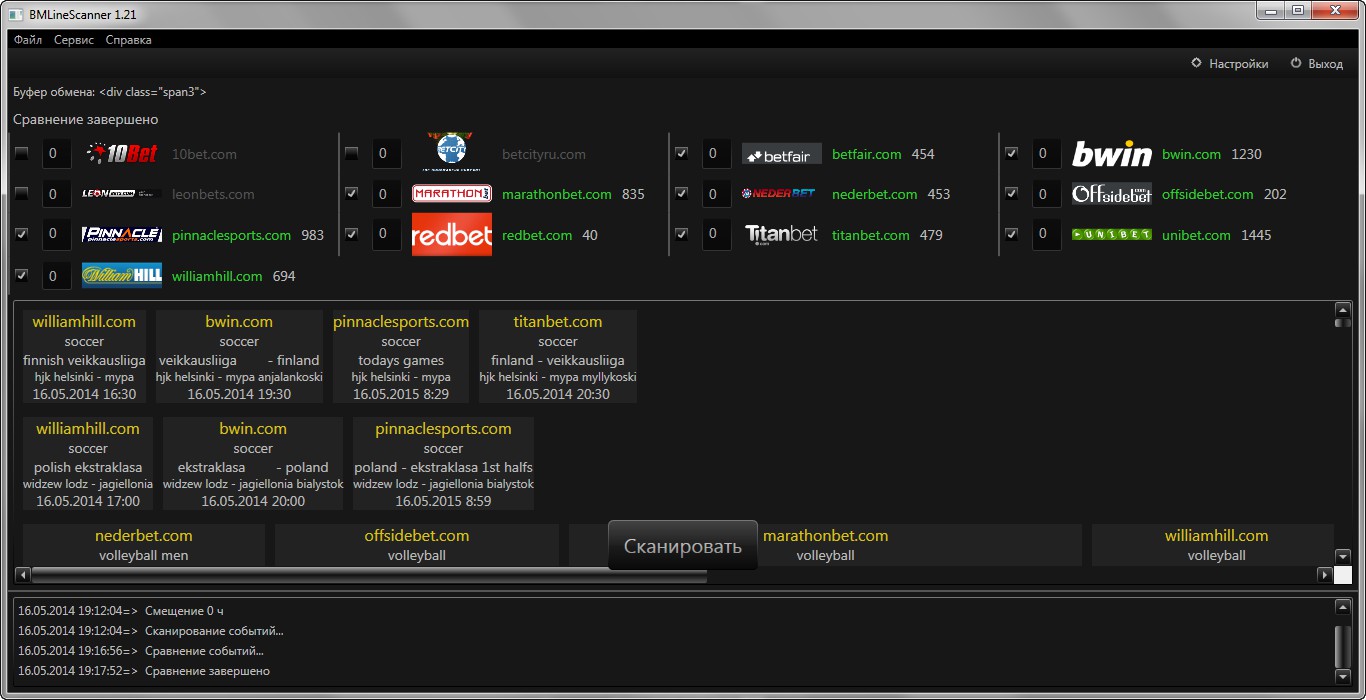The width and height of the screenshot is (1366, 700).
Task: Click the Marathonbet logo
Action: click(x=452, y=194)
